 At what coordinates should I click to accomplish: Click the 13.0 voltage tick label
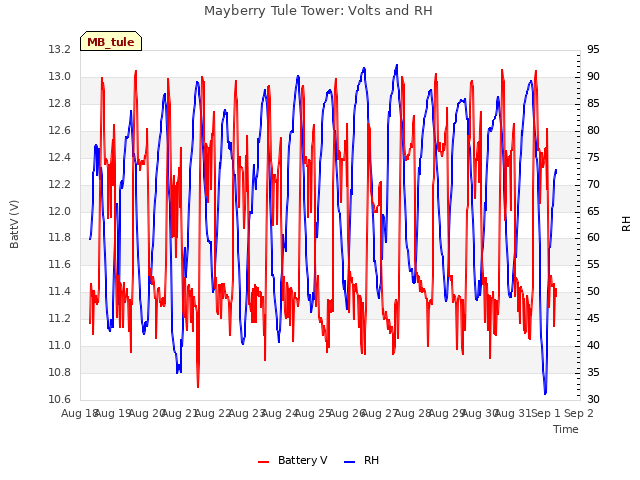tap(60, 77)
